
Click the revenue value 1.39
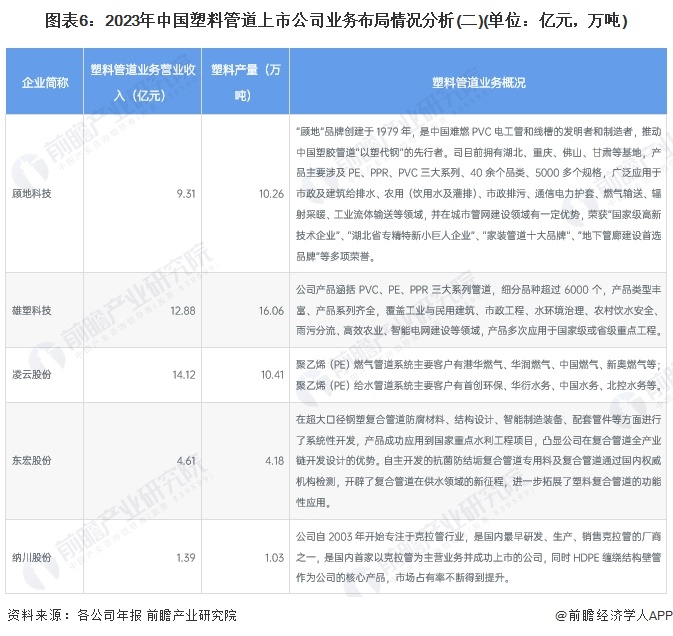[x=186, y=558]
